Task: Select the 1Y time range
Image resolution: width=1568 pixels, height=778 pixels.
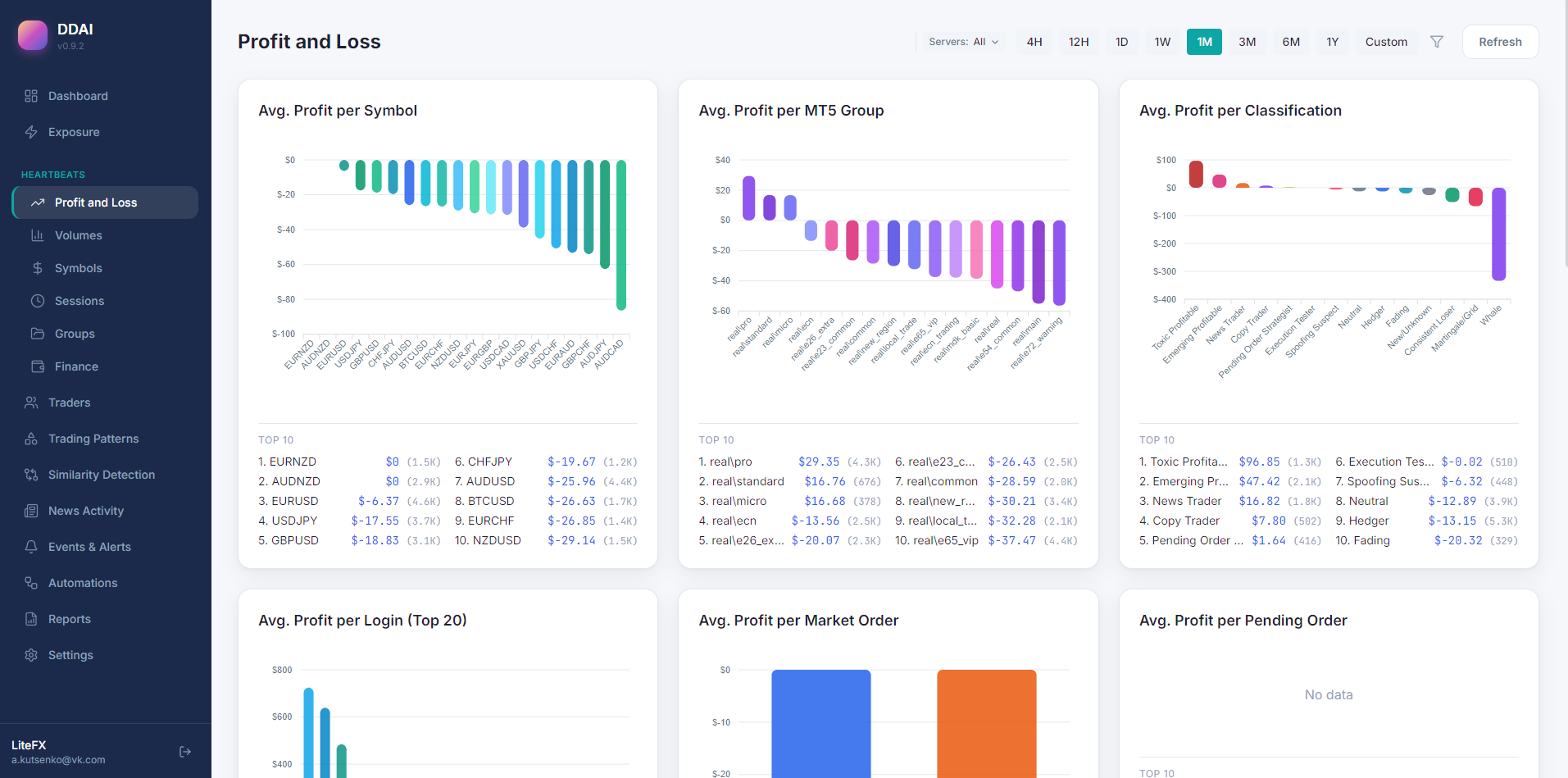Action: pyautogui.click(x=1333, y=42)
